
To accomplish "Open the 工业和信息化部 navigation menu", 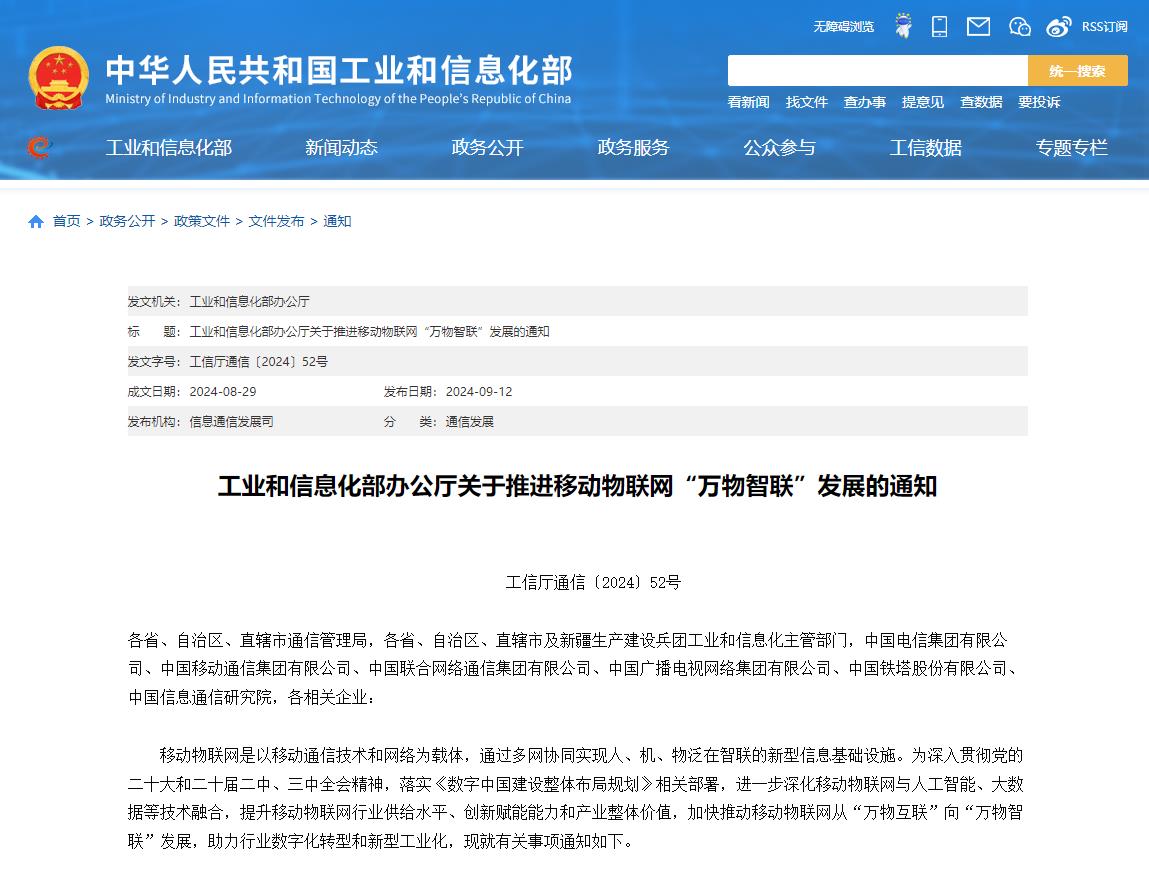I will click(x=169, y=148).
